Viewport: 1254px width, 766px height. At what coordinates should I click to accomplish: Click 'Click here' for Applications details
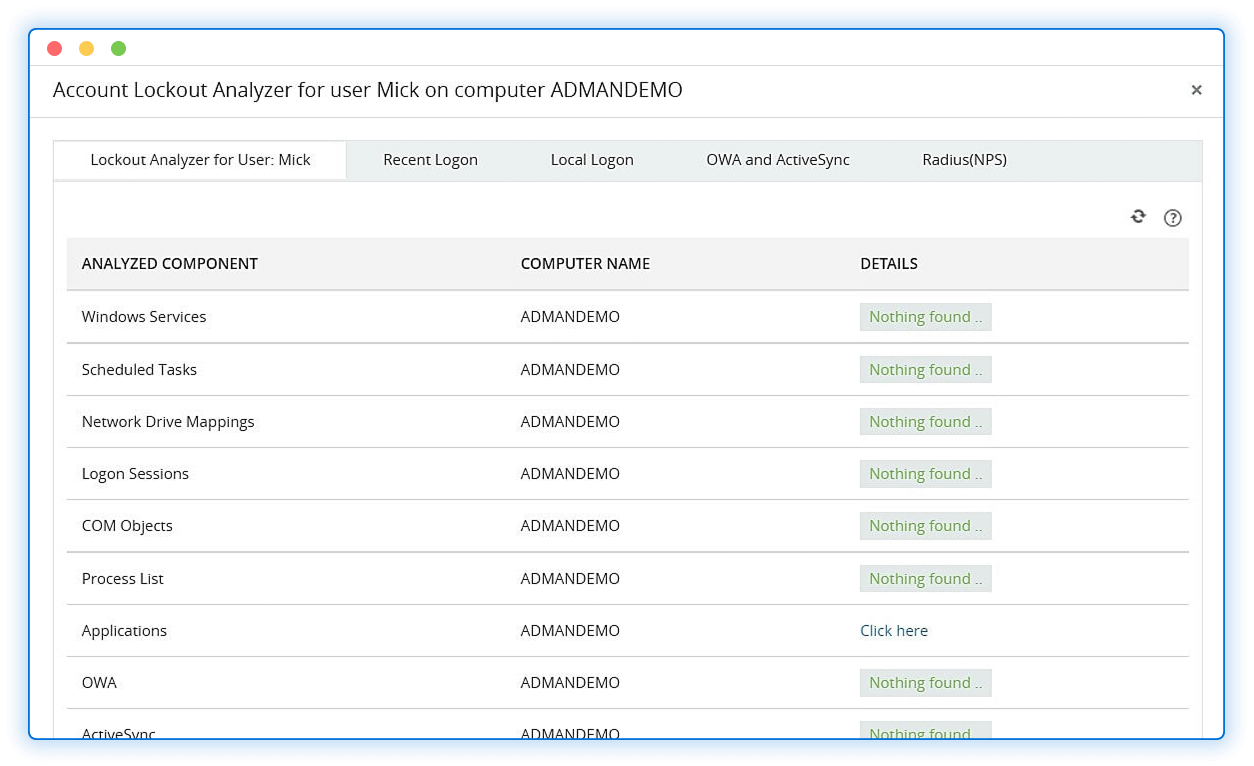coord(893,630)
